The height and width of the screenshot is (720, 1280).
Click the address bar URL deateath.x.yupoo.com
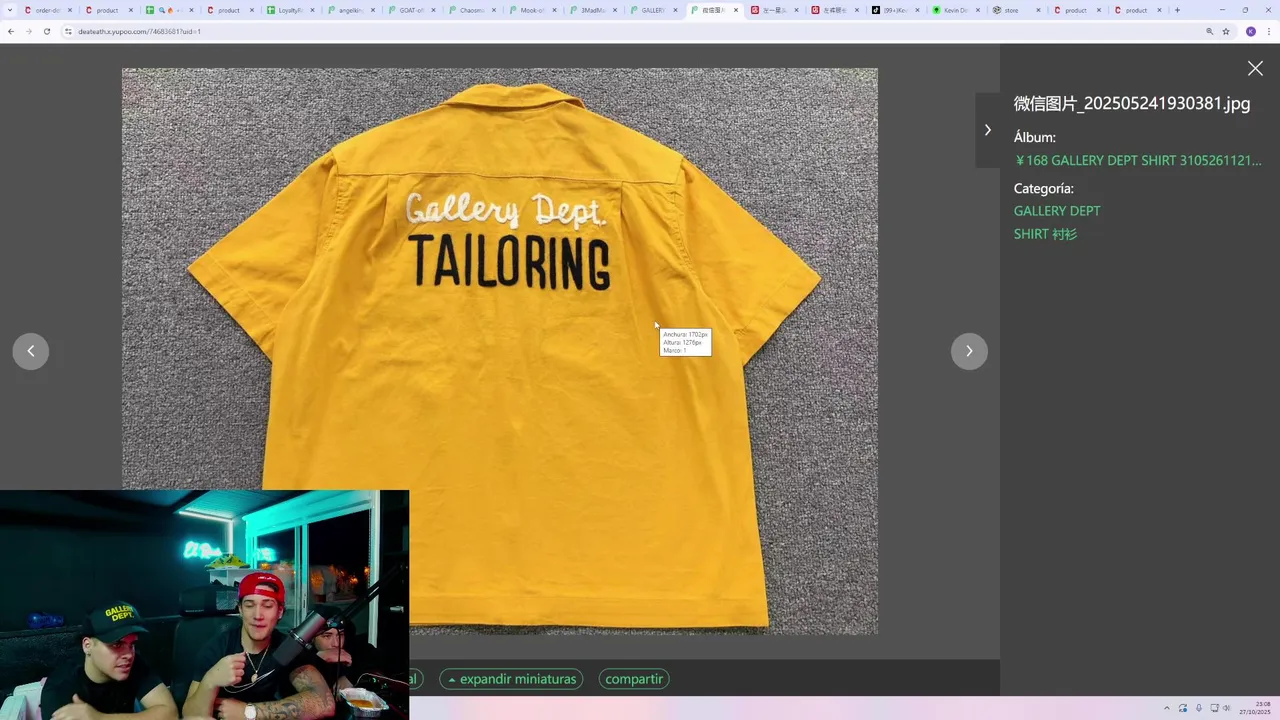coord(138,31)
